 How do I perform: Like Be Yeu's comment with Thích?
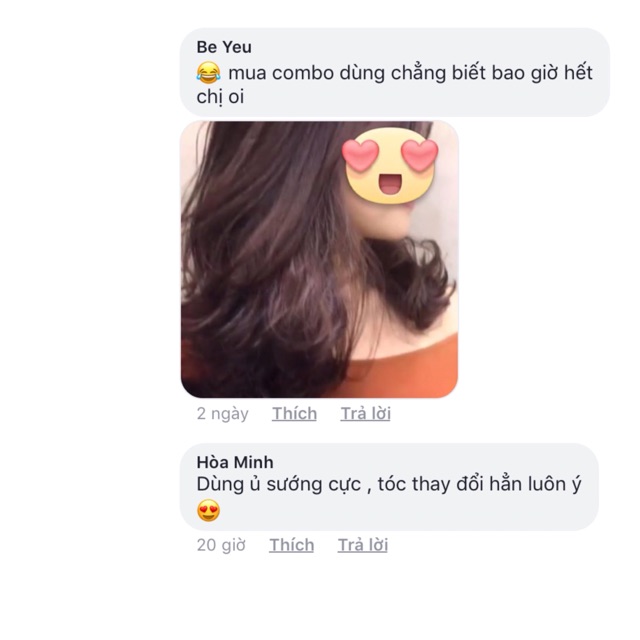coord(294,413)
